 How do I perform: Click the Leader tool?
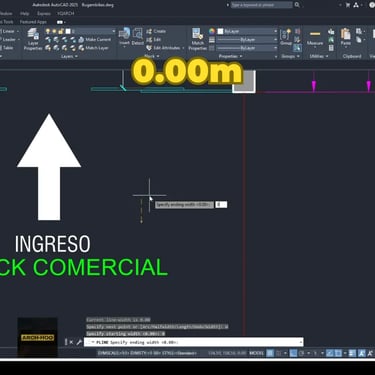(8, 39)
